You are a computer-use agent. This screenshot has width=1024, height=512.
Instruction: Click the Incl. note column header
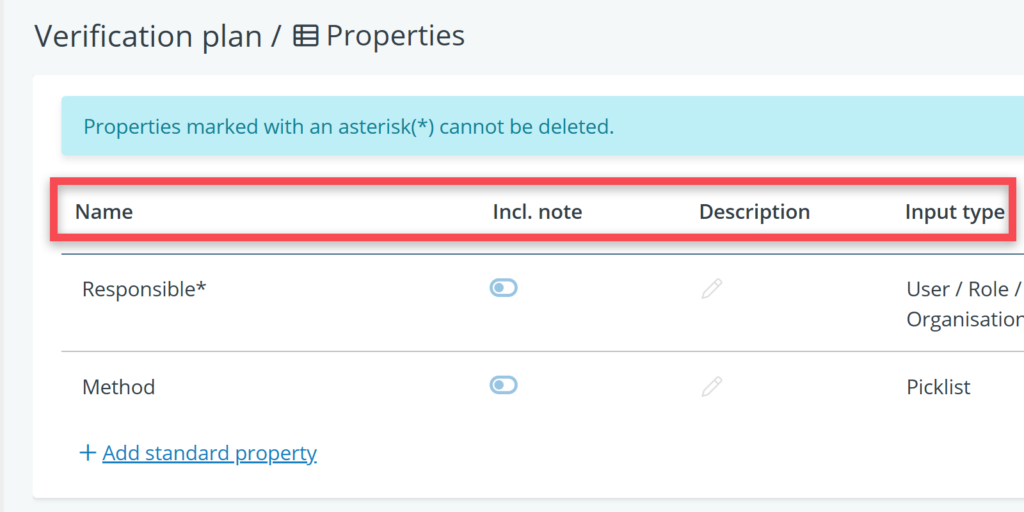(x=537, y=212)
